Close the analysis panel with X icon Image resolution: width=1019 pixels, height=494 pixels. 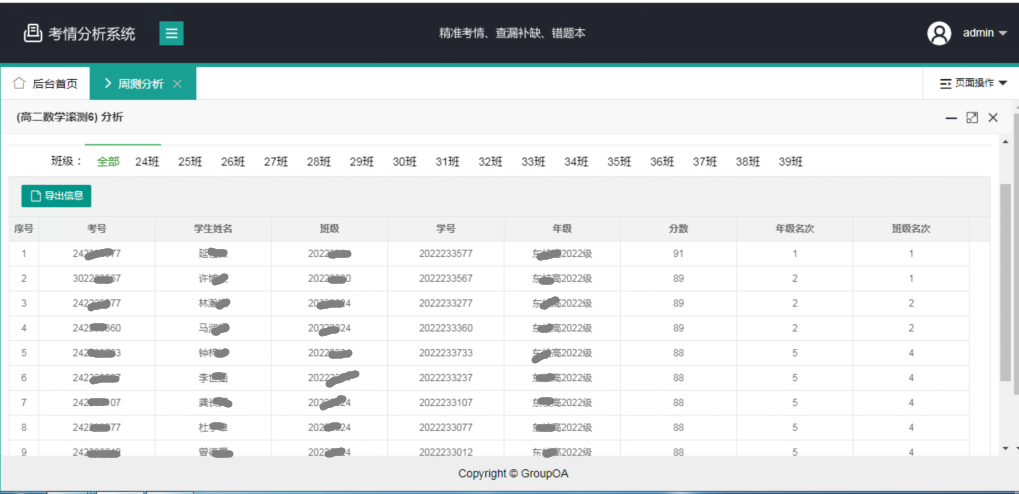[993, 118]
